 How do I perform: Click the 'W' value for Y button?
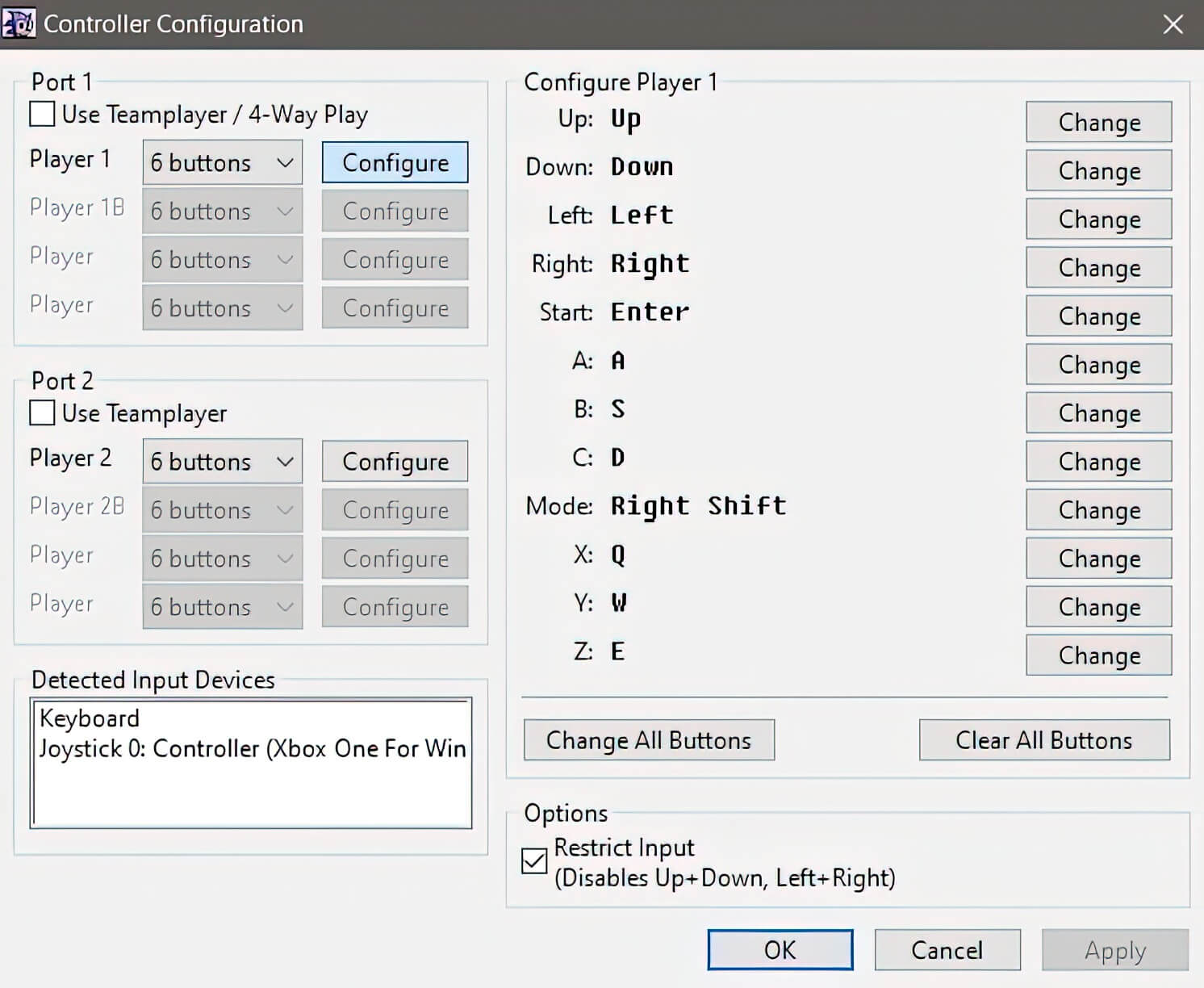[x=619, y=602]
